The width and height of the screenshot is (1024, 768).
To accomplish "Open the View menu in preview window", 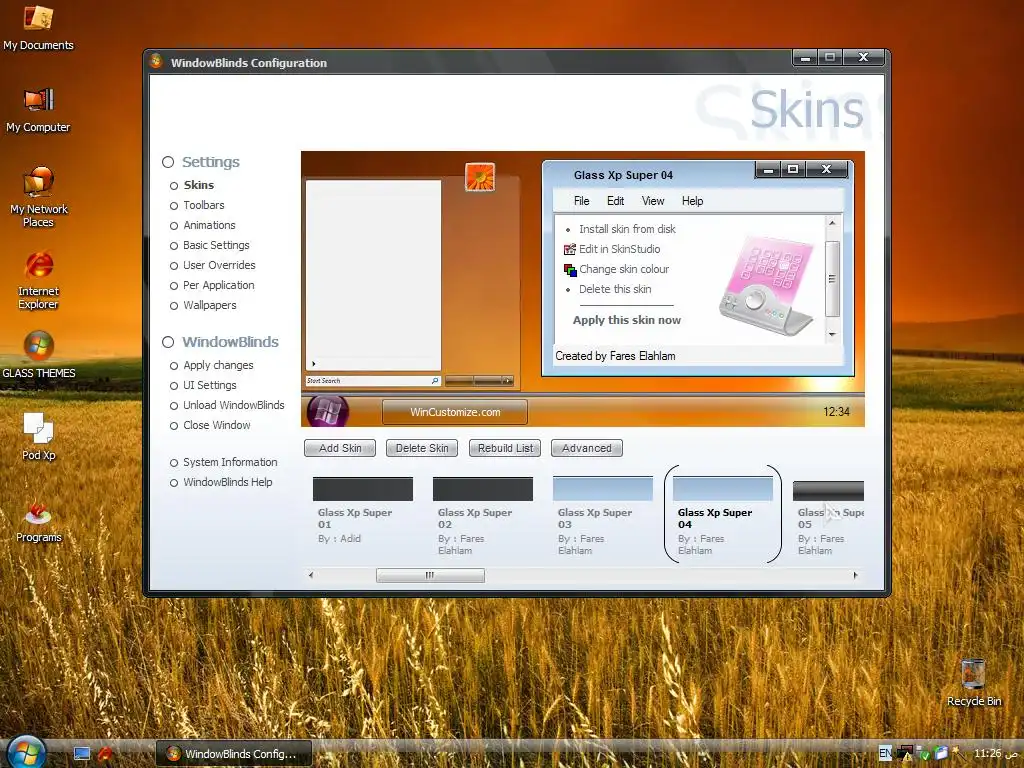I will pyautogui.click(x=652, y=201).
